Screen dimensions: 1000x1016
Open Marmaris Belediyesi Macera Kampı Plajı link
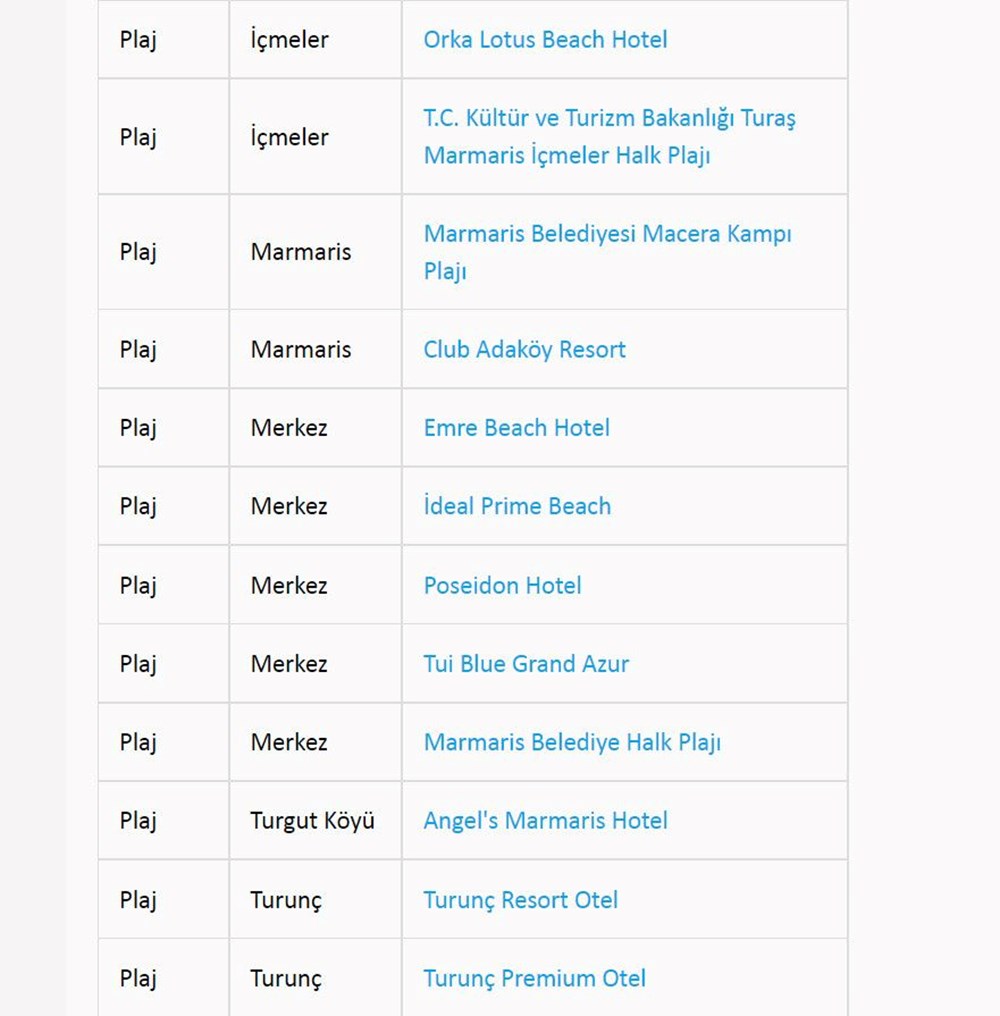click(607, 235)
